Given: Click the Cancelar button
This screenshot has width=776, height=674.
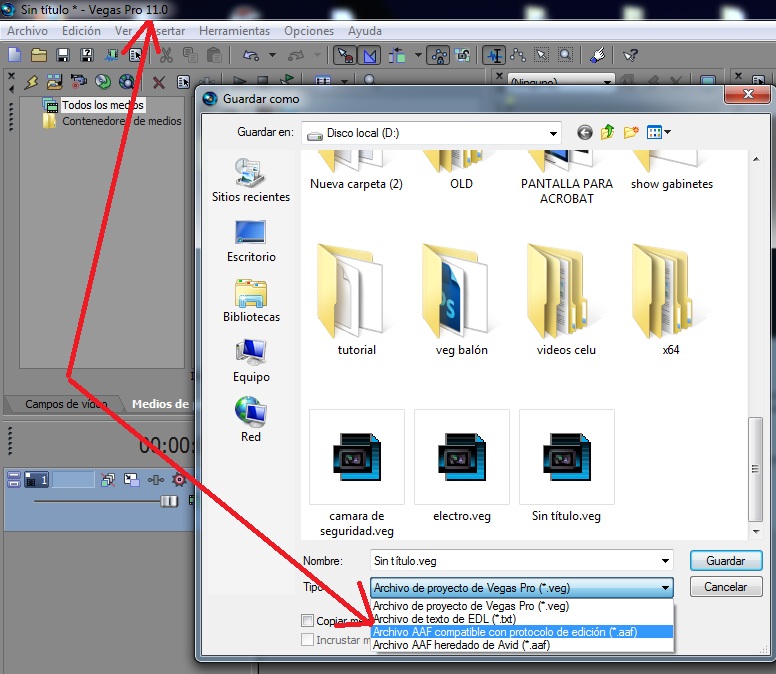Looking at the screenshot, I should pos(726,587).
